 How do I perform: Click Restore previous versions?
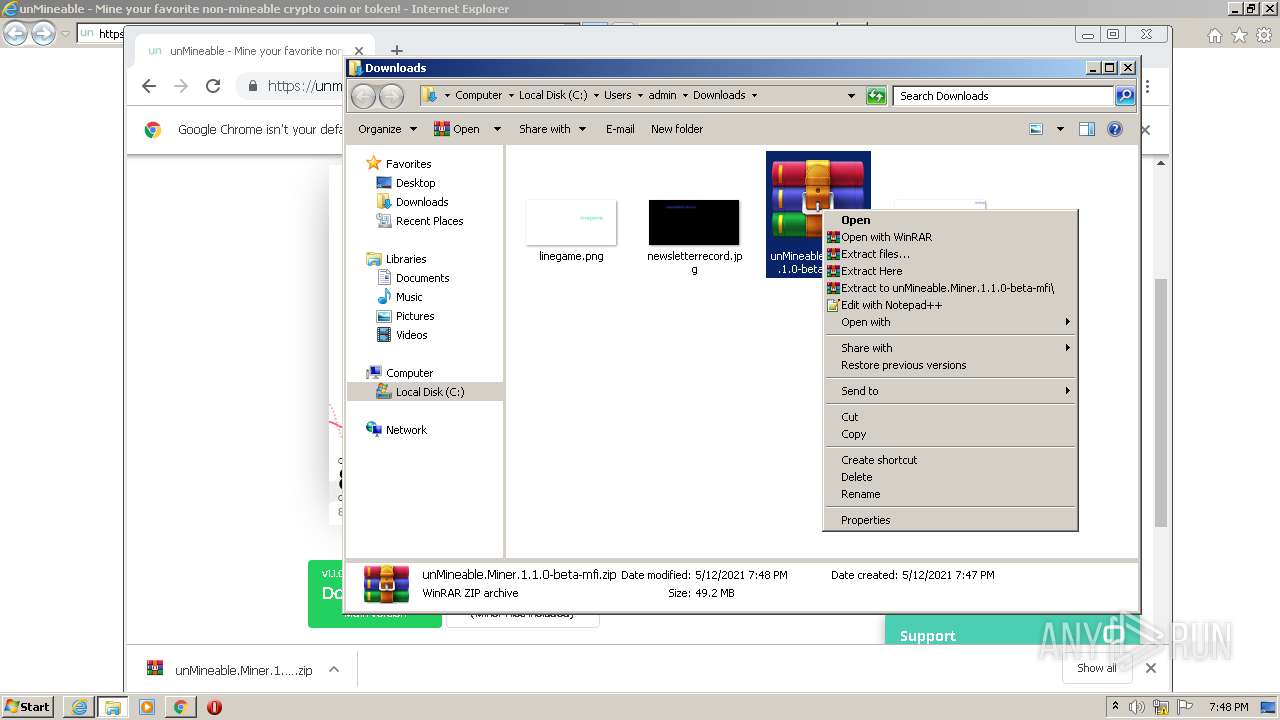(x=903, y=365)
